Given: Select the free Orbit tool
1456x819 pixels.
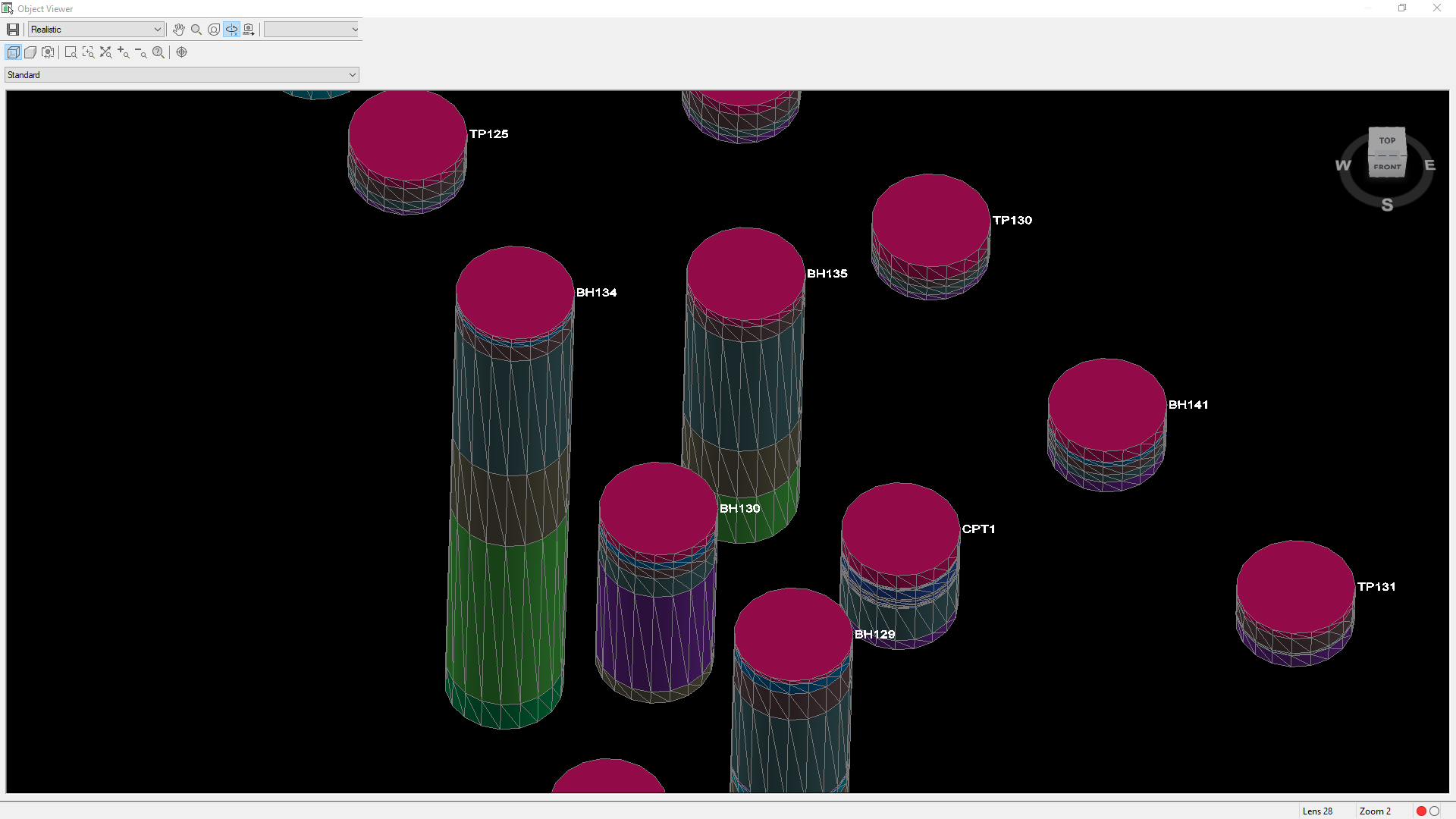Looking at the screenshot, I should point(213,29).
